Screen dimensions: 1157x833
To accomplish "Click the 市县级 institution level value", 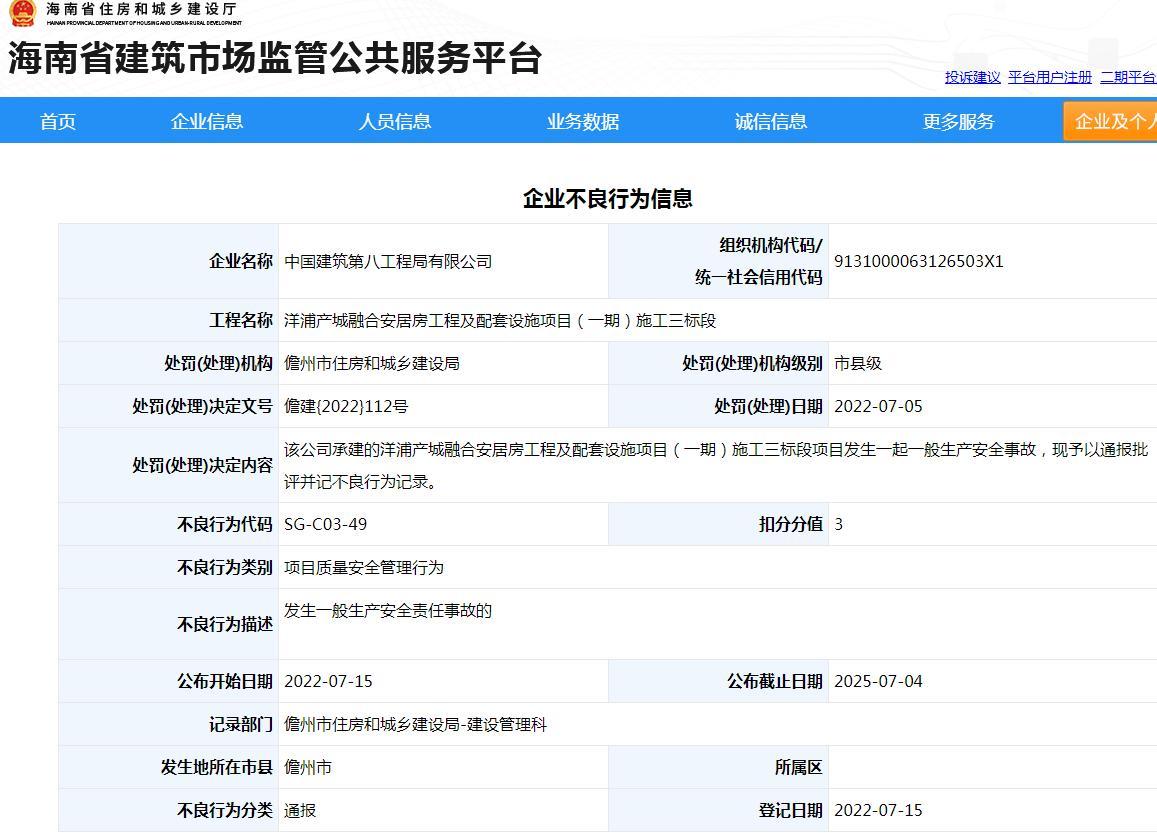I will click(858, 363).
